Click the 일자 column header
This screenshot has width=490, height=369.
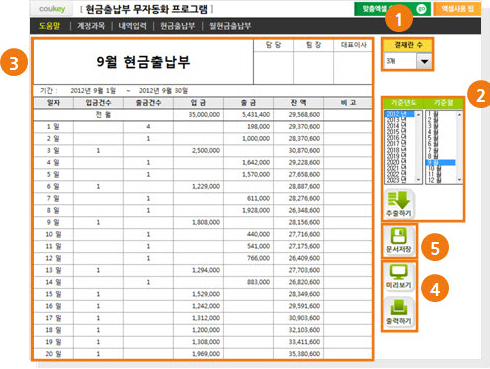pos(53,103)
